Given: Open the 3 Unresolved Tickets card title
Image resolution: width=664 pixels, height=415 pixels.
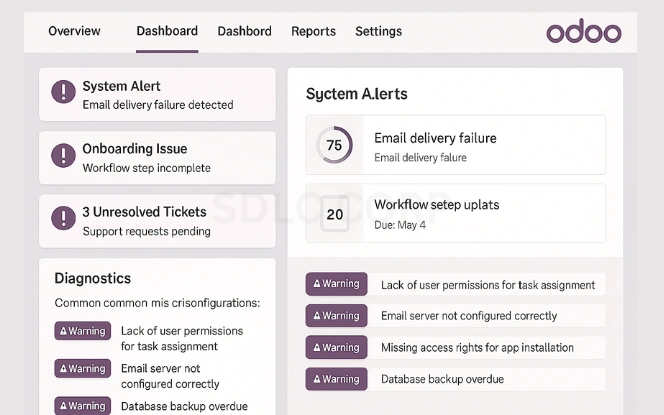Looking at the screenshot, I should [144, 212].
